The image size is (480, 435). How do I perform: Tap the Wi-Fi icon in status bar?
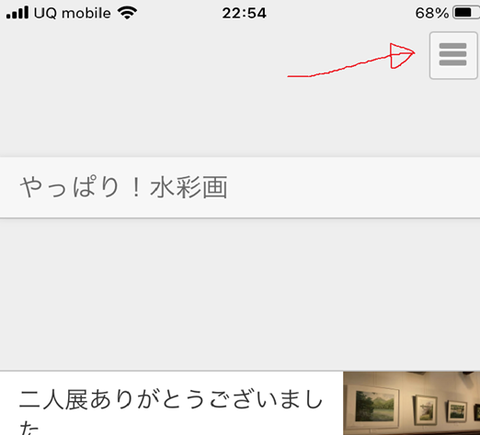tap(127, 13)
